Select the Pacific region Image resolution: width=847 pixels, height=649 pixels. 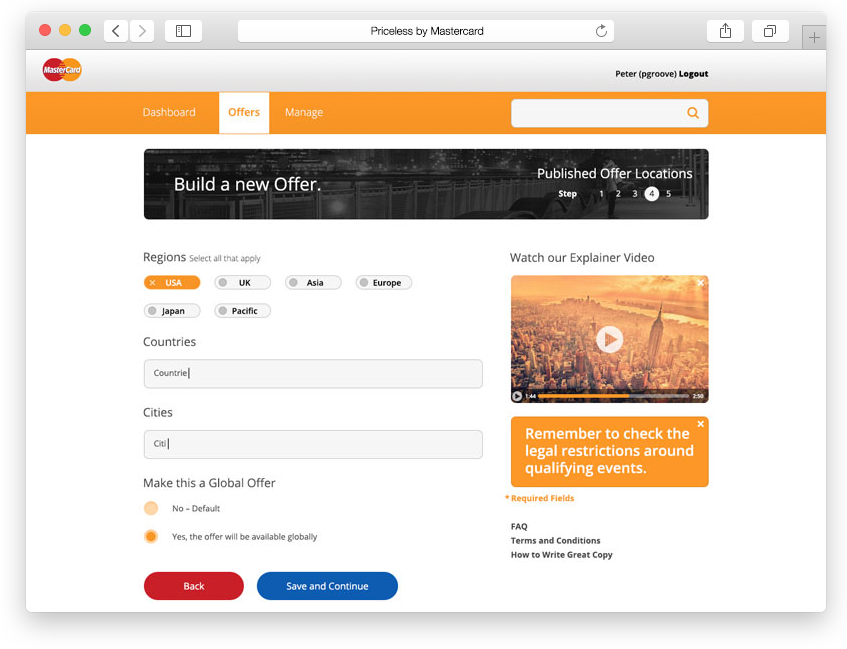243,311
